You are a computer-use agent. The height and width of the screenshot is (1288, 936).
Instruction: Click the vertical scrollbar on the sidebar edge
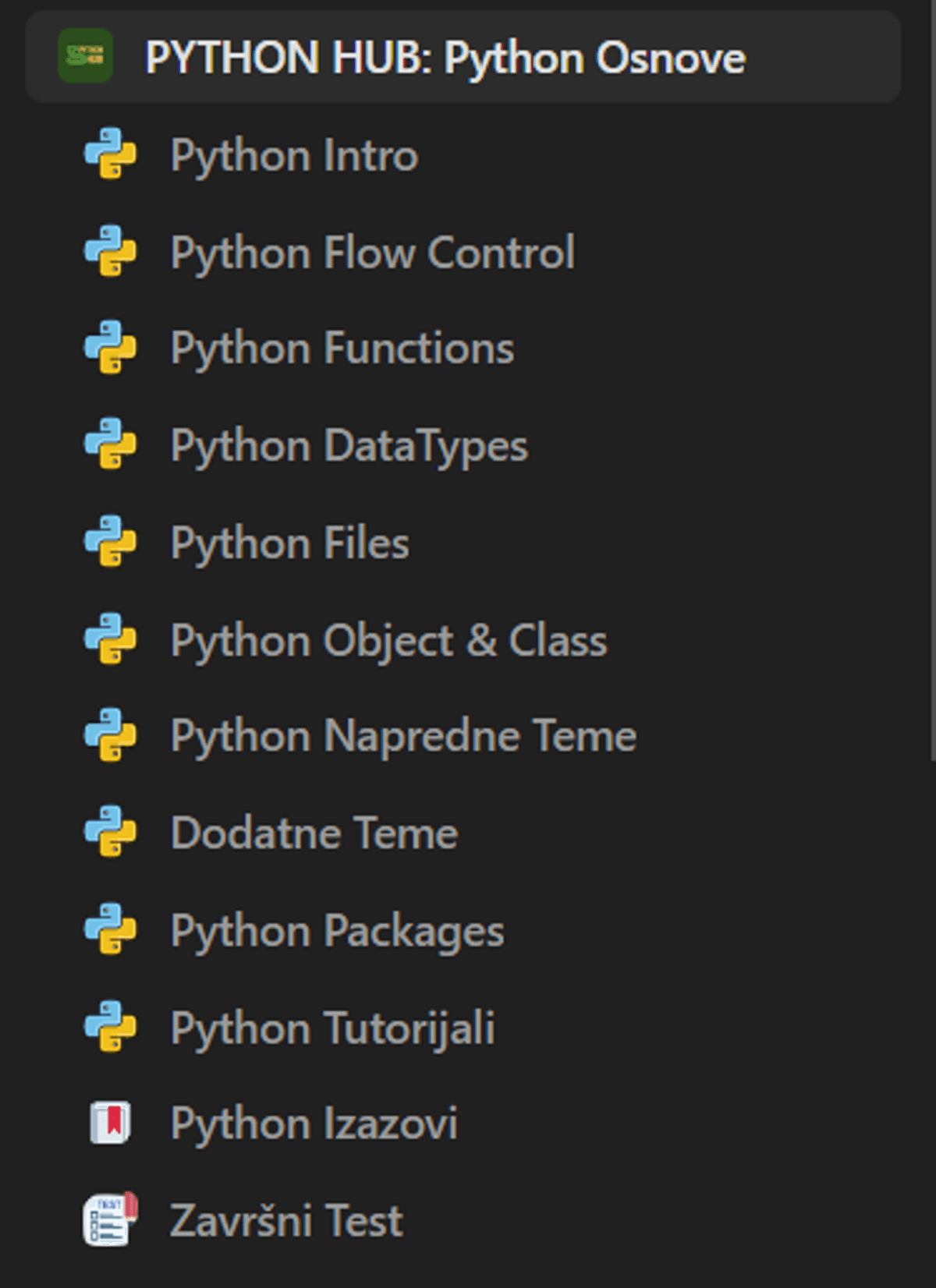click(932, 390)
